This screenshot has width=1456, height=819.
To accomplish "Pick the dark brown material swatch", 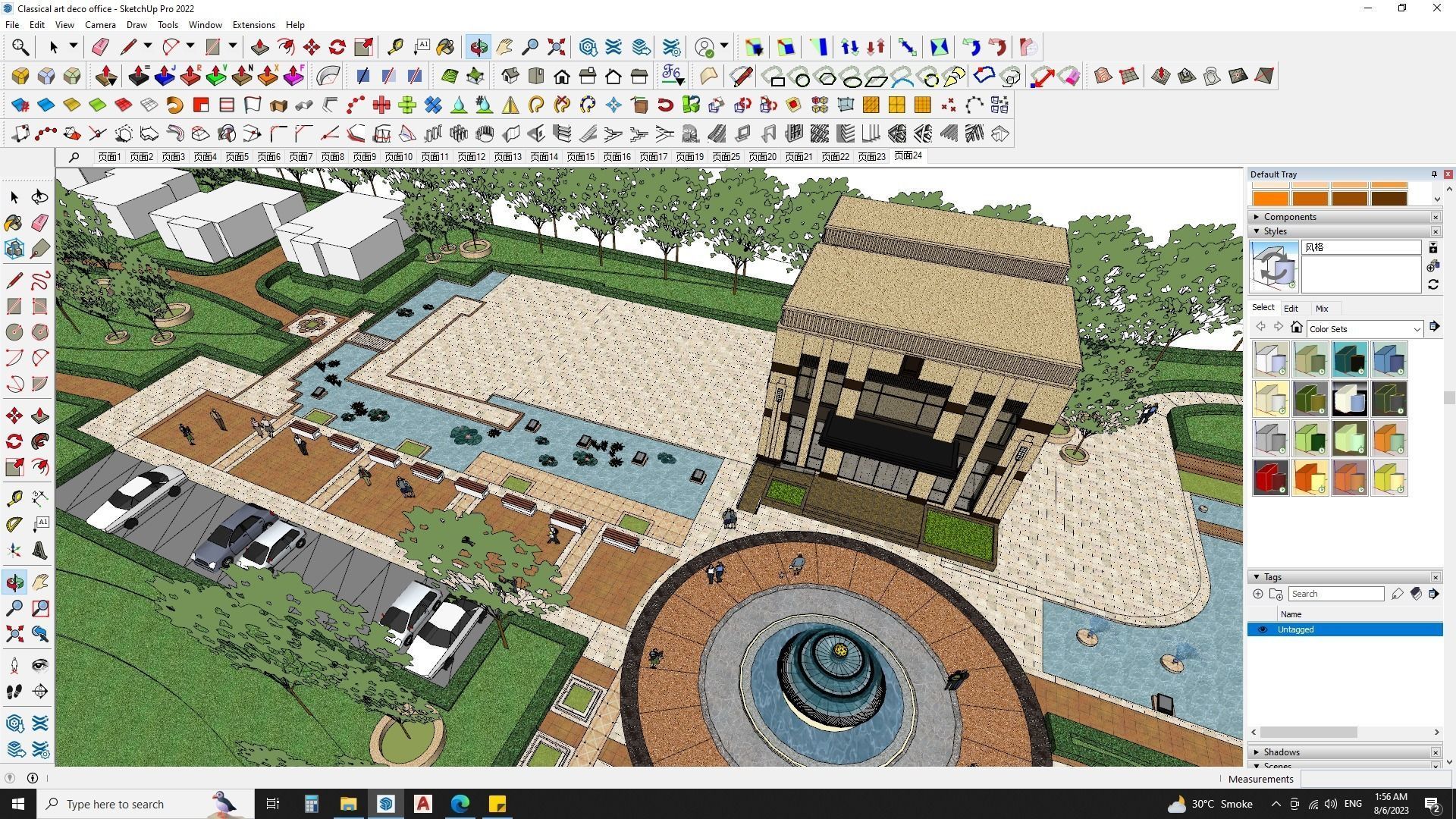I will [1389, 198].
